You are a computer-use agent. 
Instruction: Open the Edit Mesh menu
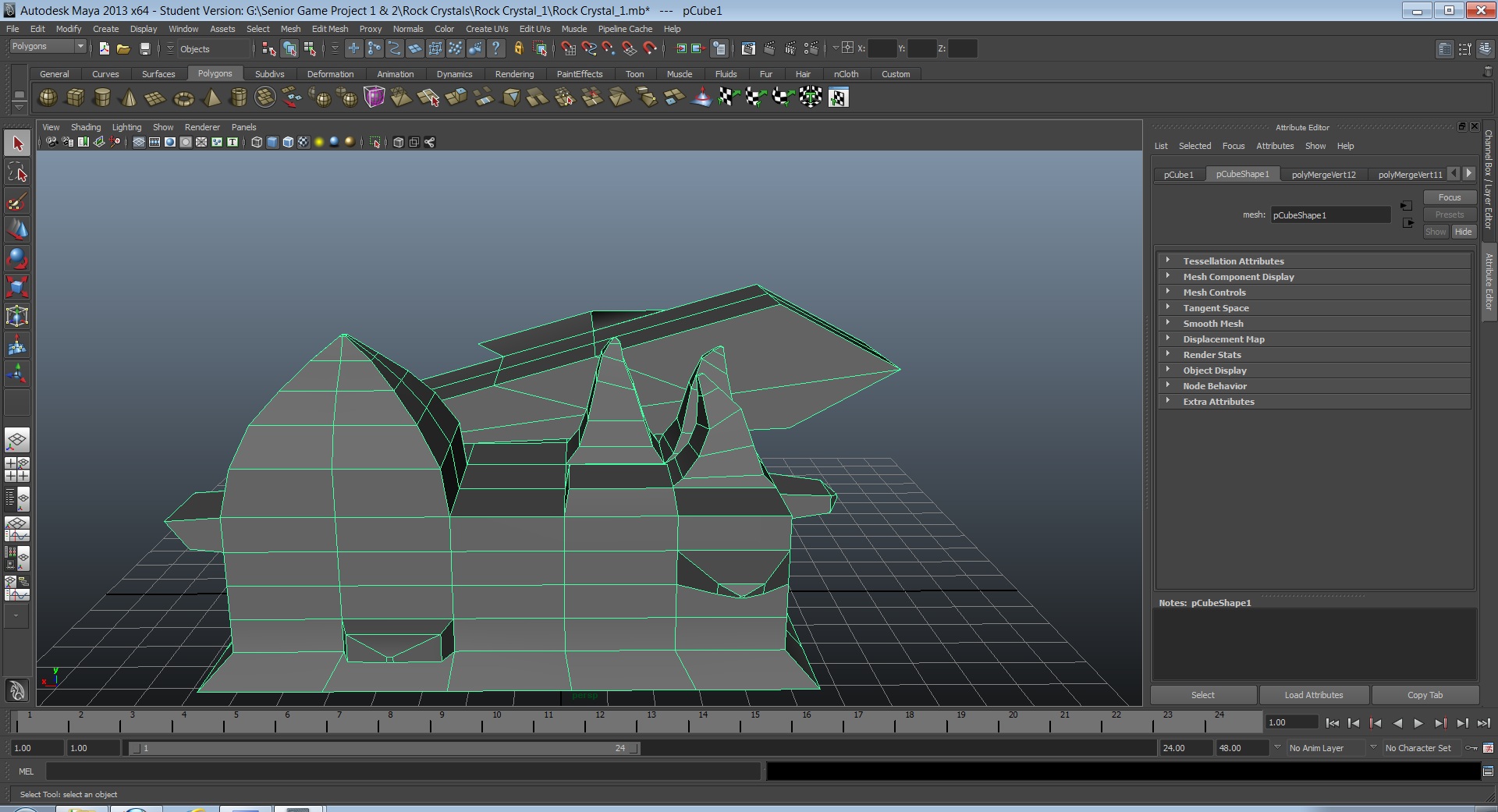point(329,29)
